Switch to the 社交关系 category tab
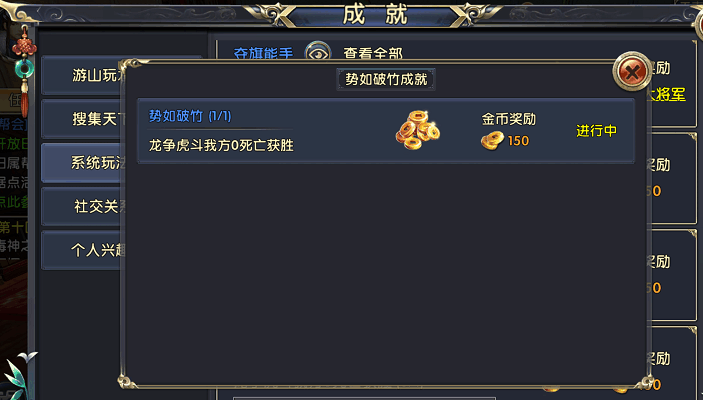 pyautogui.click(x=82, y=206)
